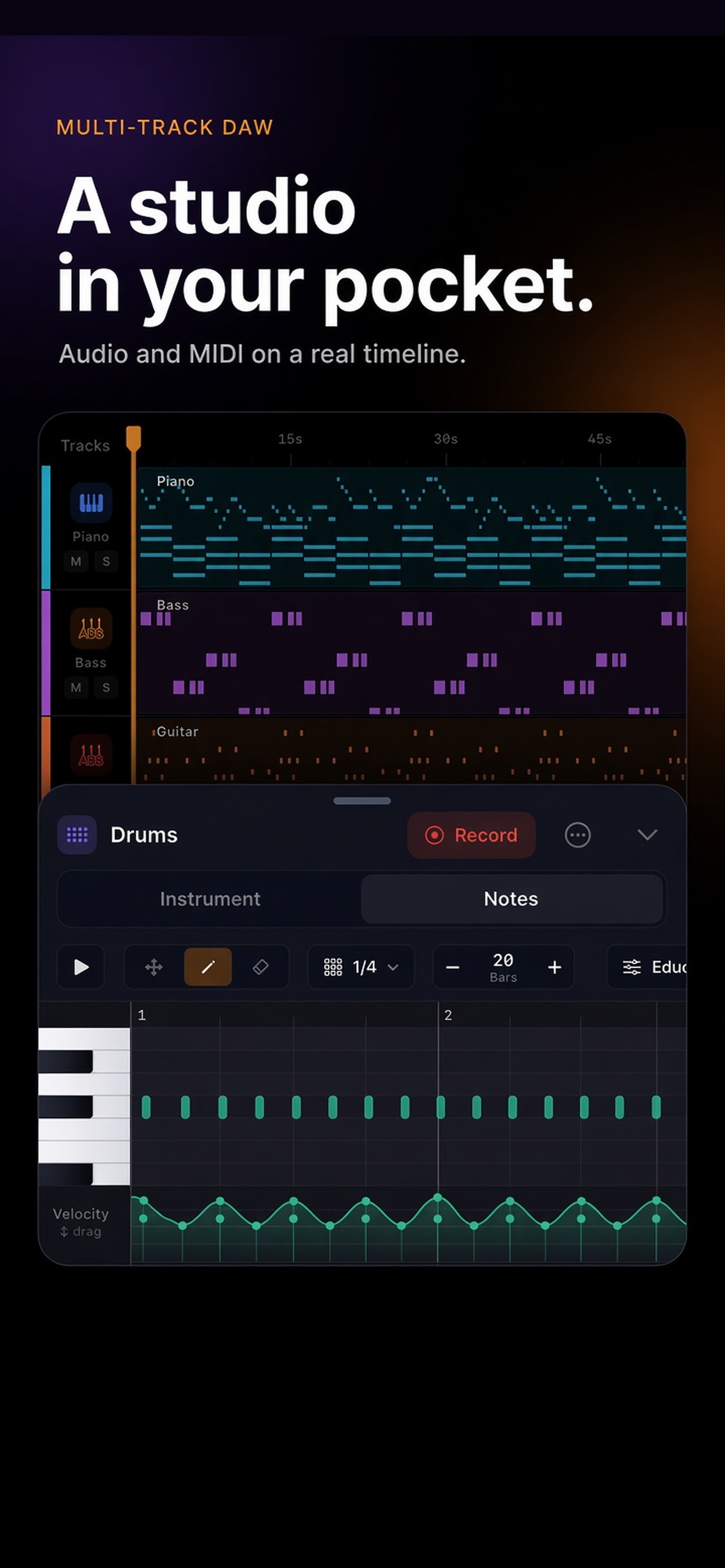The image size is (725, 1568).
Task: Collapse the Drums editor panel
Action: tap(647, 835)
